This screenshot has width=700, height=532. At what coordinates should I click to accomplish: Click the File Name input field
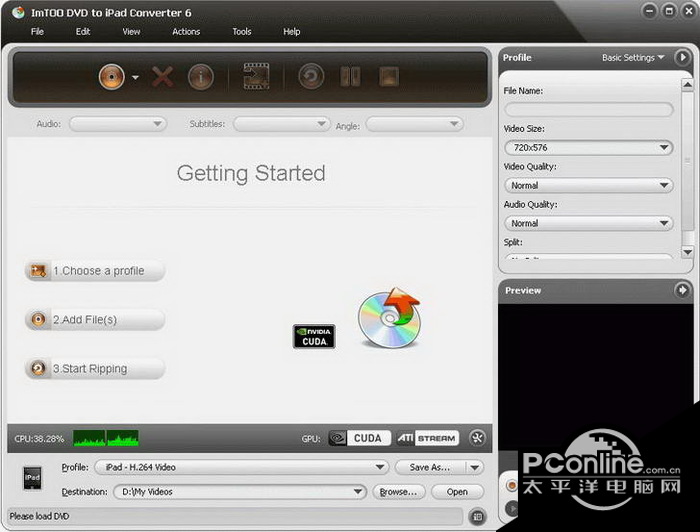[589, 109]
